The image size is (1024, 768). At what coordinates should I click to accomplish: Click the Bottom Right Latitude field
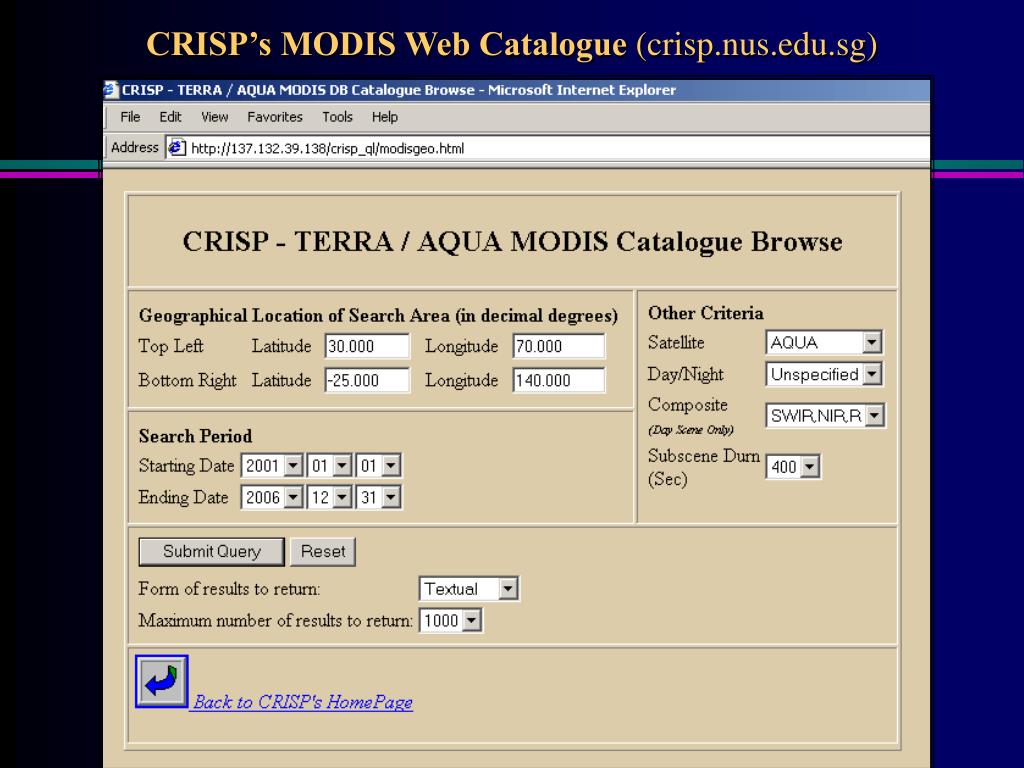pyautogui.click(x=367, y=380)
